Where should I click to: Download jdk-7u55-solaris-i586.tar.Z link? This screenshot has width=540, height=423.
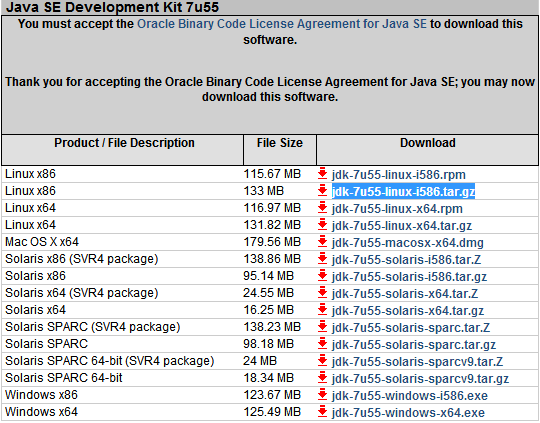pos(406,259)
